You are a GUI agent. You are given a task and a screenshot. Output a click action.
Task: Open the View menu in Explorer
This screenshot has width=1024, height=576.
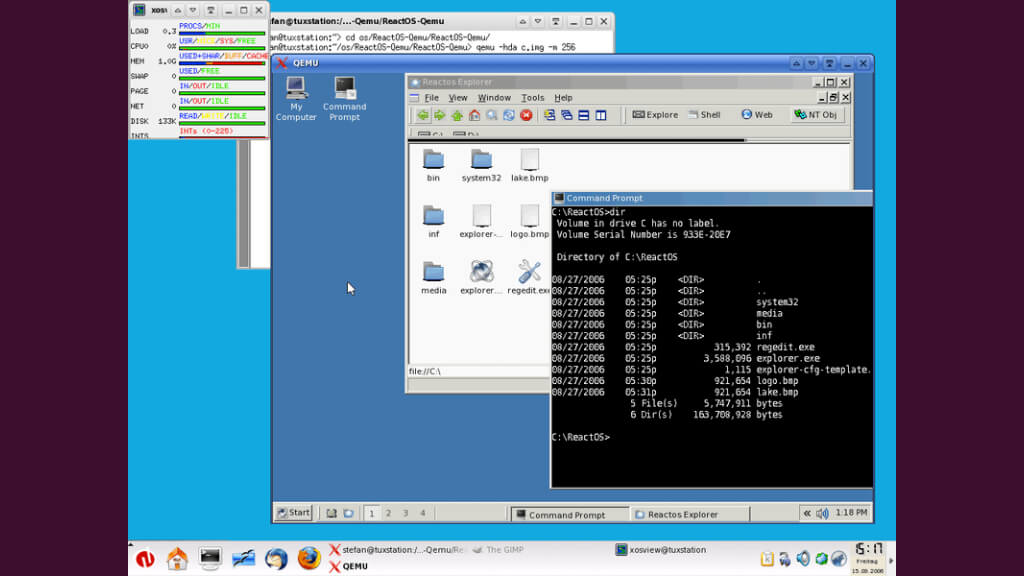point(457,98)
